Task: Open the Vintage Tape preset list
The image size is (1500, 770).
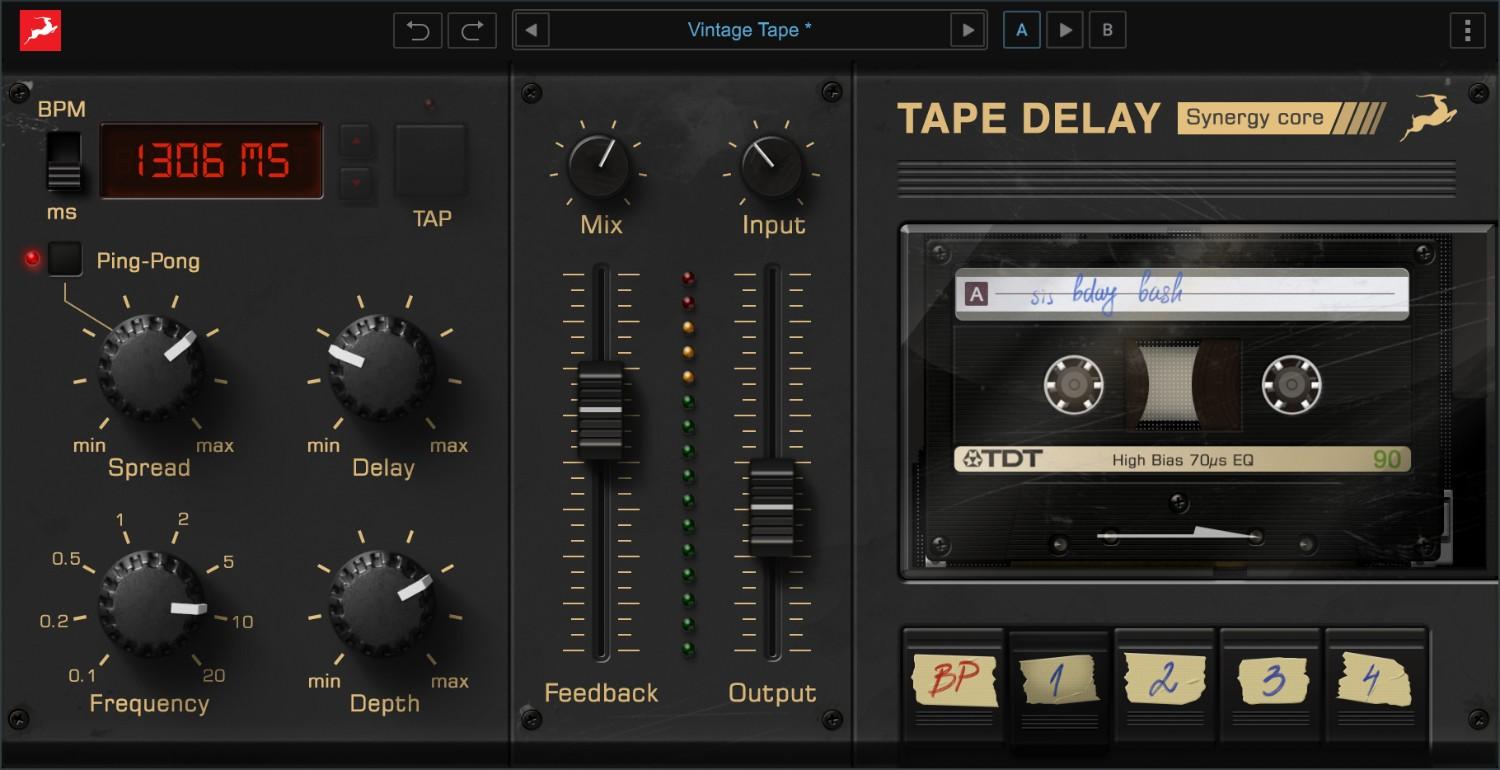Action: click(x=749, y=30)
